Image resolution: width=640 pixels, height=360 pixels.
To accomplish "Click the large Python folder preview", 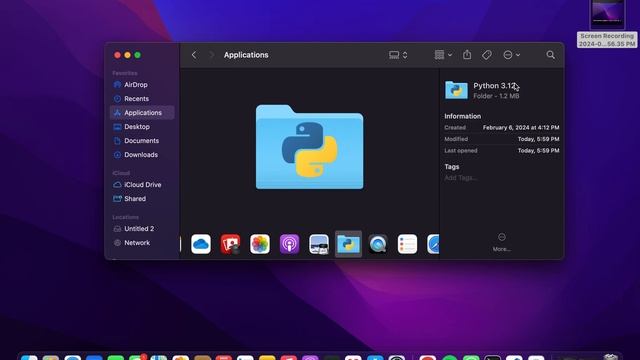I will [309, 147].
